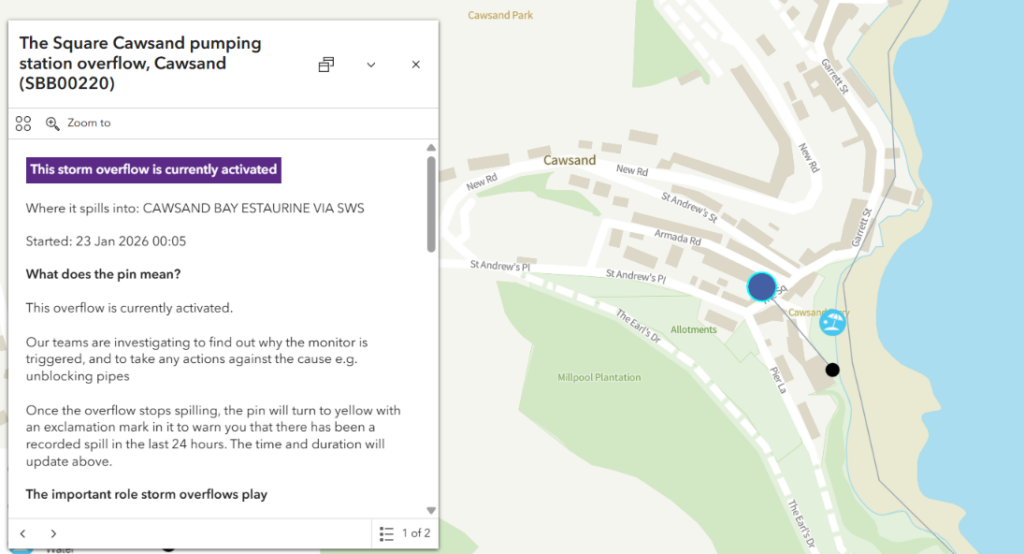Click the purple currently activated status banner
The image size is (1024, 554).
[x=153, y=169]
